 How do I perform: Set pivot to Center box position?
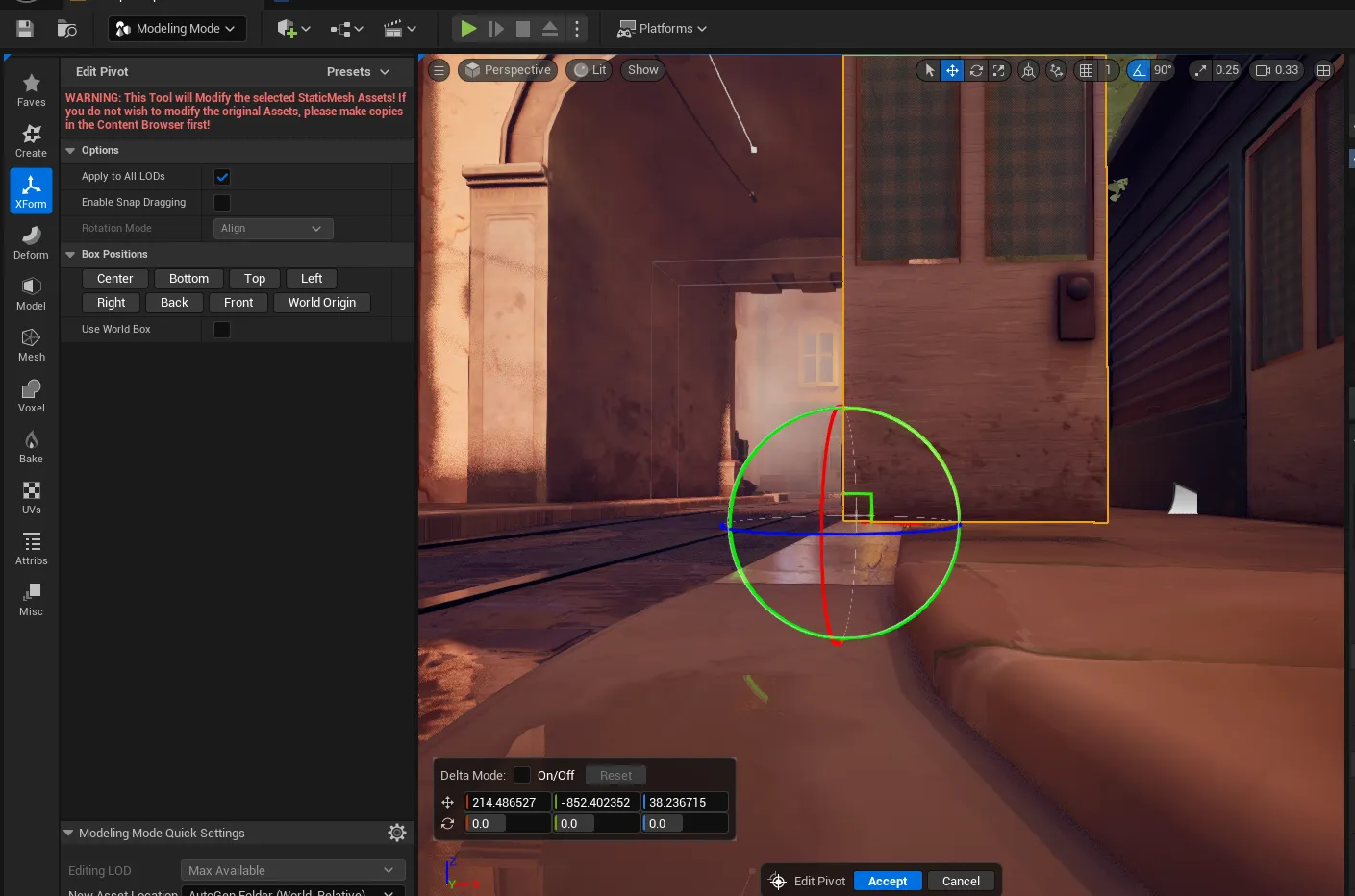point(115,279)
